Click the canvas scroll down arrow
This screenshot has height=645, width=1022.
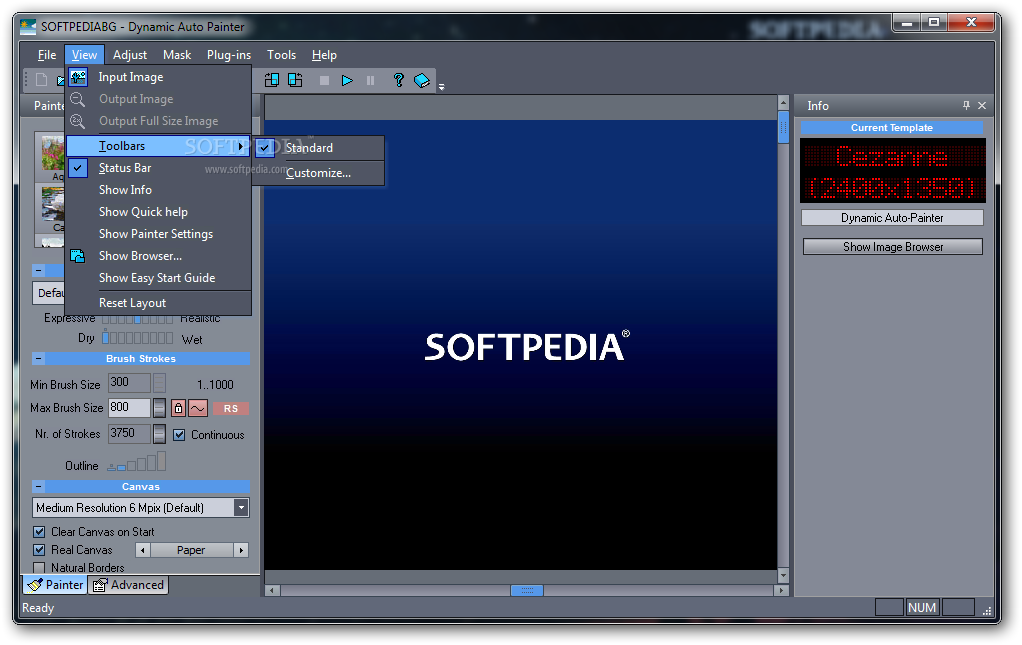click(783, 576)
